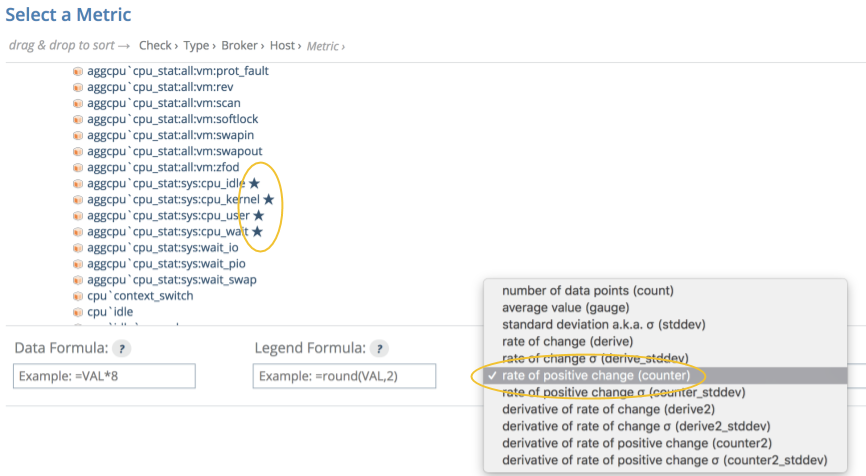
Task: Click the metric icon beside aggcpu`cpu_stat:all:vm:scan
Action: 78,103
